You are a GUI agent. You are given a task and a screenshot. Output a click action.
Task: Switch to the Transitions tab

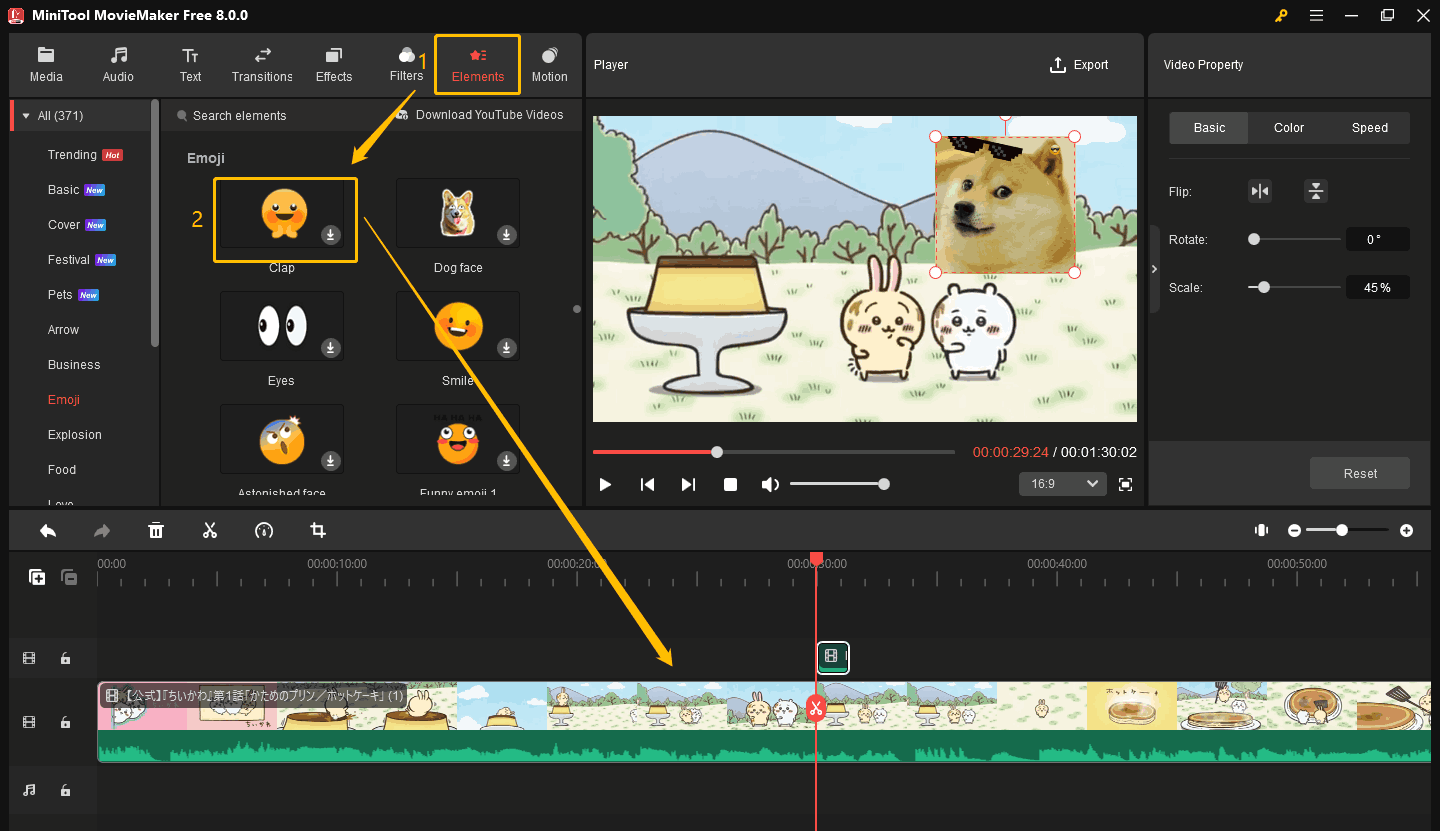pyautogui.click(x=262, y=65)
